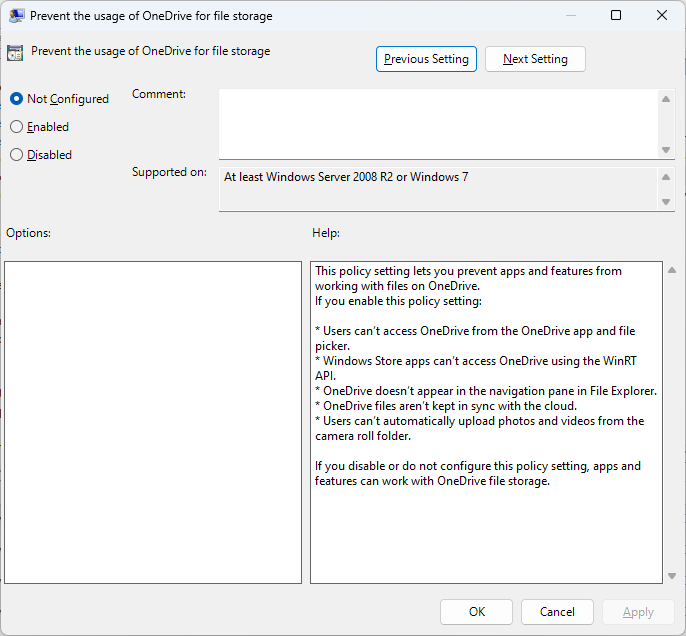Confirm changes with the OK button

coord(477,612)
